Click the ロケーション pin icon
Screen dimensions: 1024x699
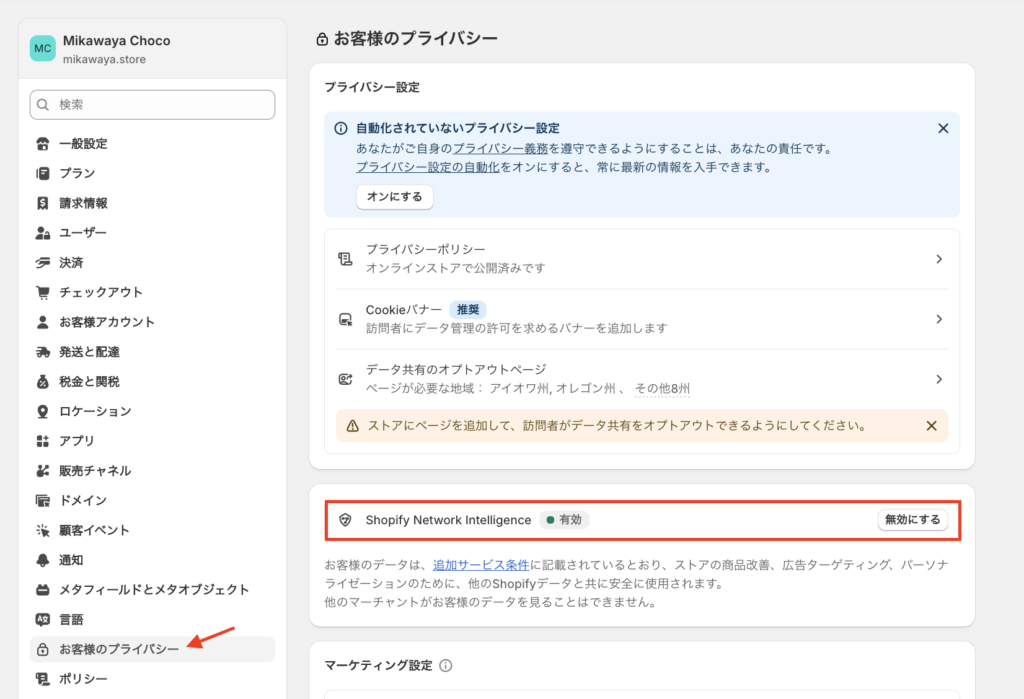click(x=43, y=412)
